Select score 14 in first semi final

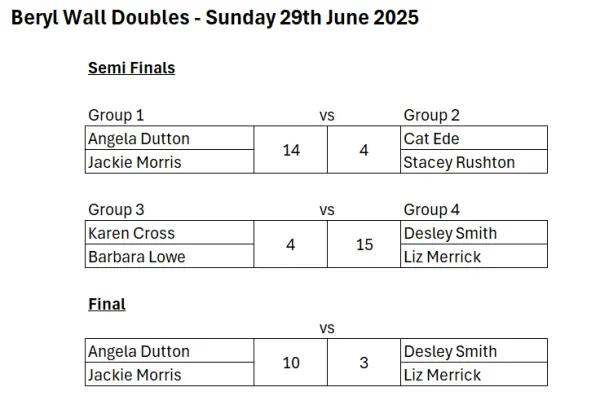tap(291, 150)
